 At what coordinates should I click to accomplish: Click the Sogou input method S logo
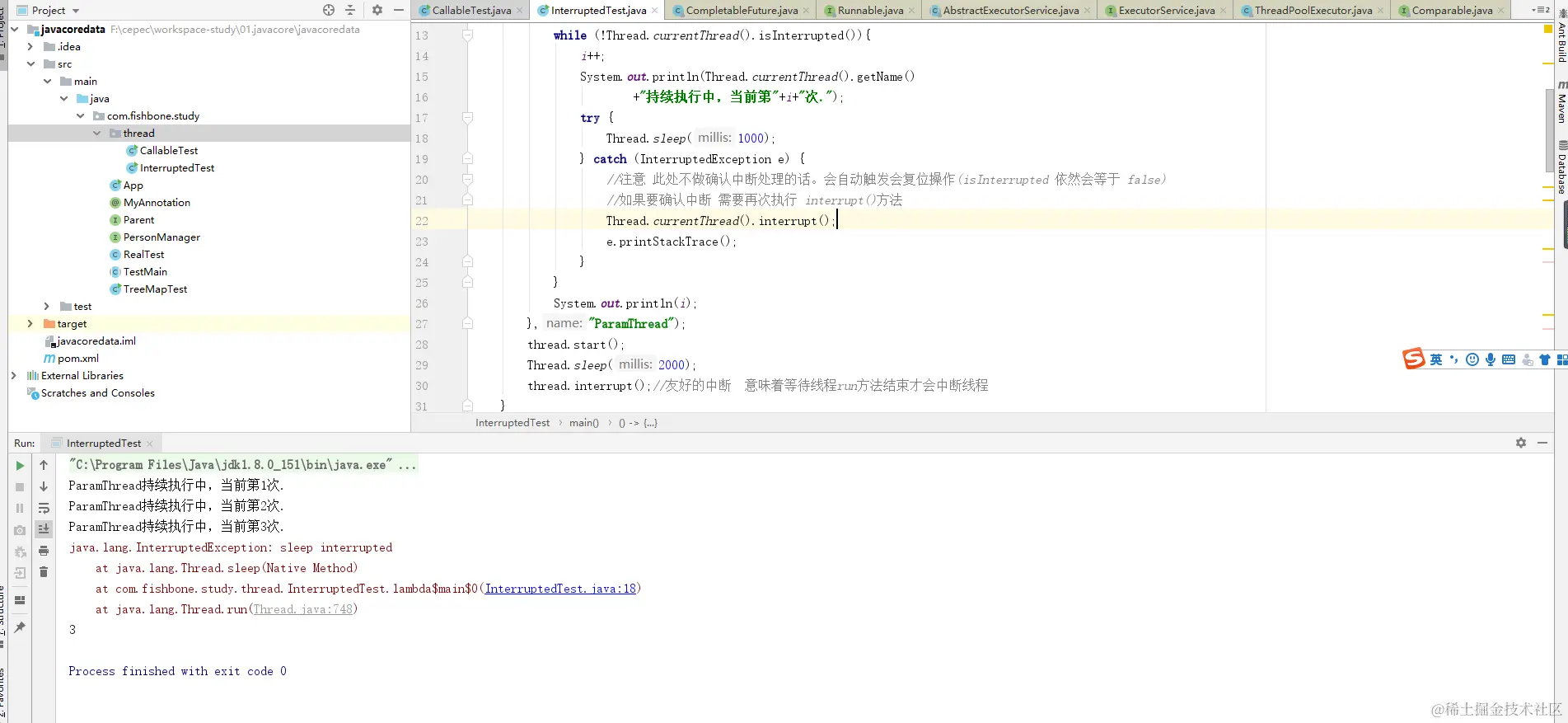click(1414, 359)
